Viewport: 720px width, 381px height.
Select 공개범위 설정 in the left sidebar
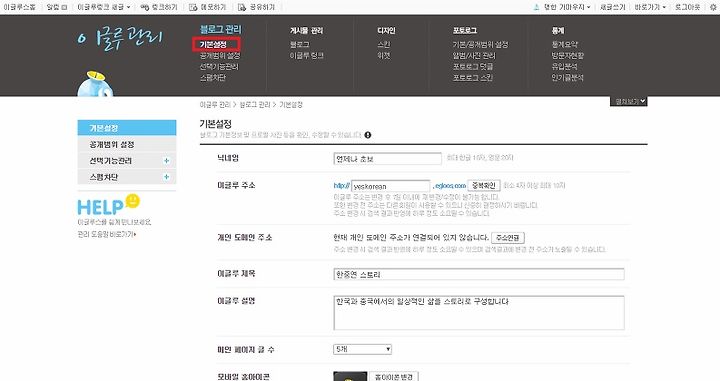[127, 144]
